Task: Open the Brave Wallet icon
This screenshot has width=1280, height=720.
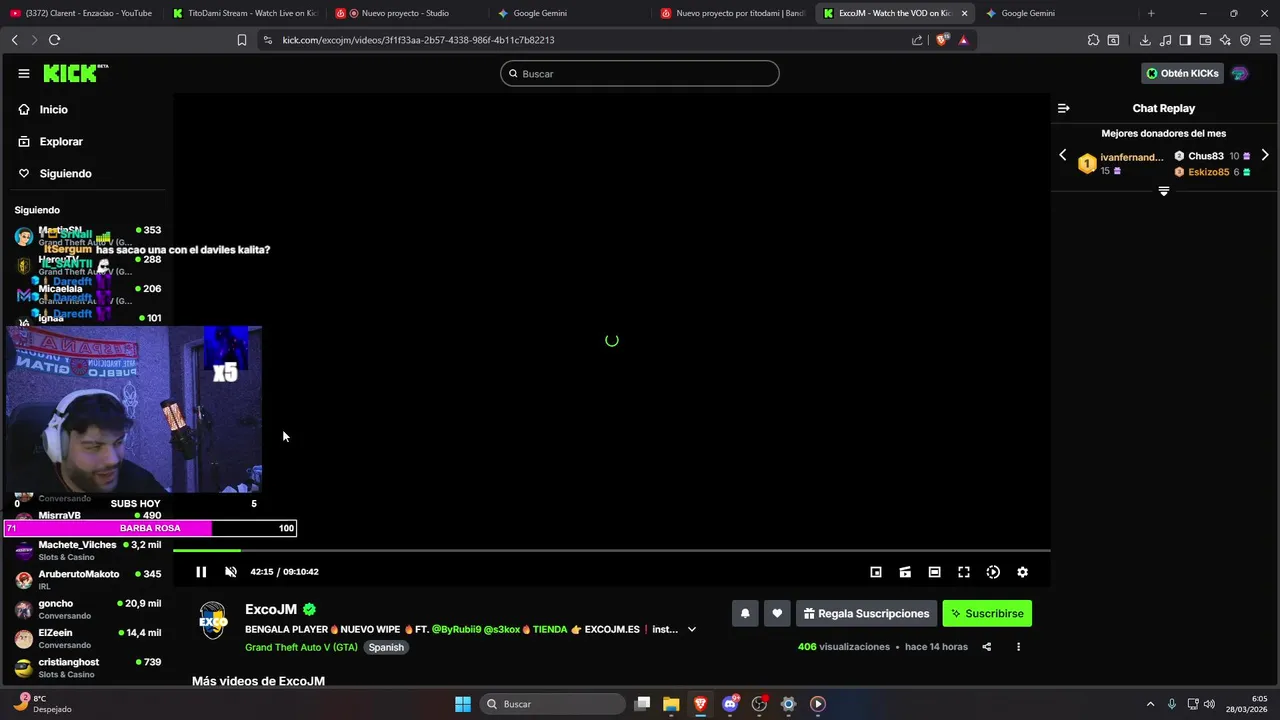Action: click(1205, 40)
